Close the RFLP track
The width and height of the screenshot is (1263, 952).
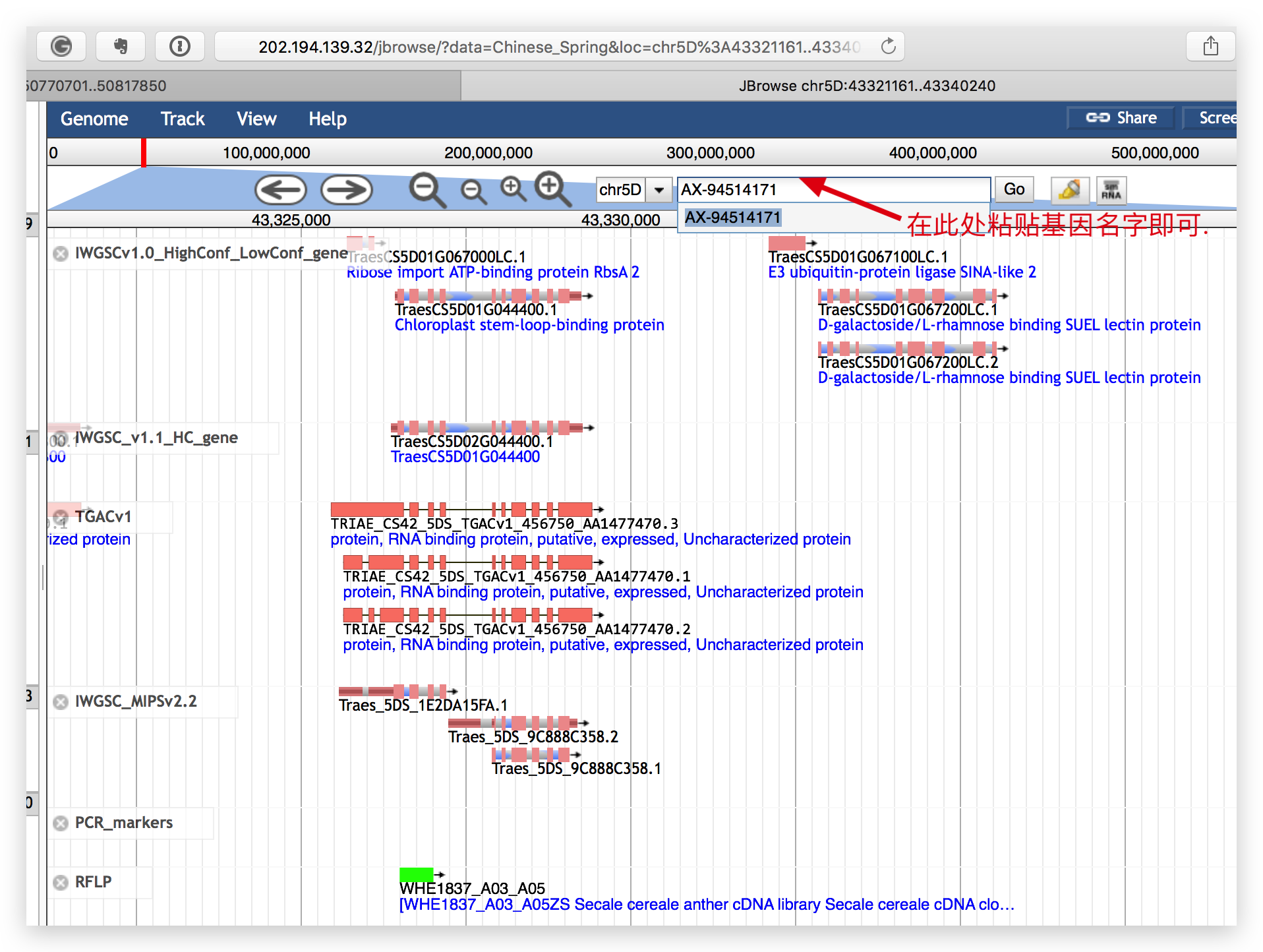61,883
